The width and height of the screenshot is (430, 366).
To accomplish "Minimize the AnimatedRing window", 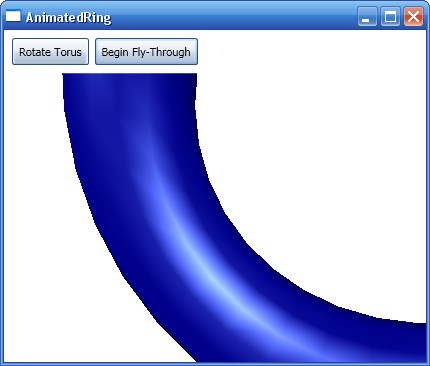I will pyautogui.click(x=367, y=16).
